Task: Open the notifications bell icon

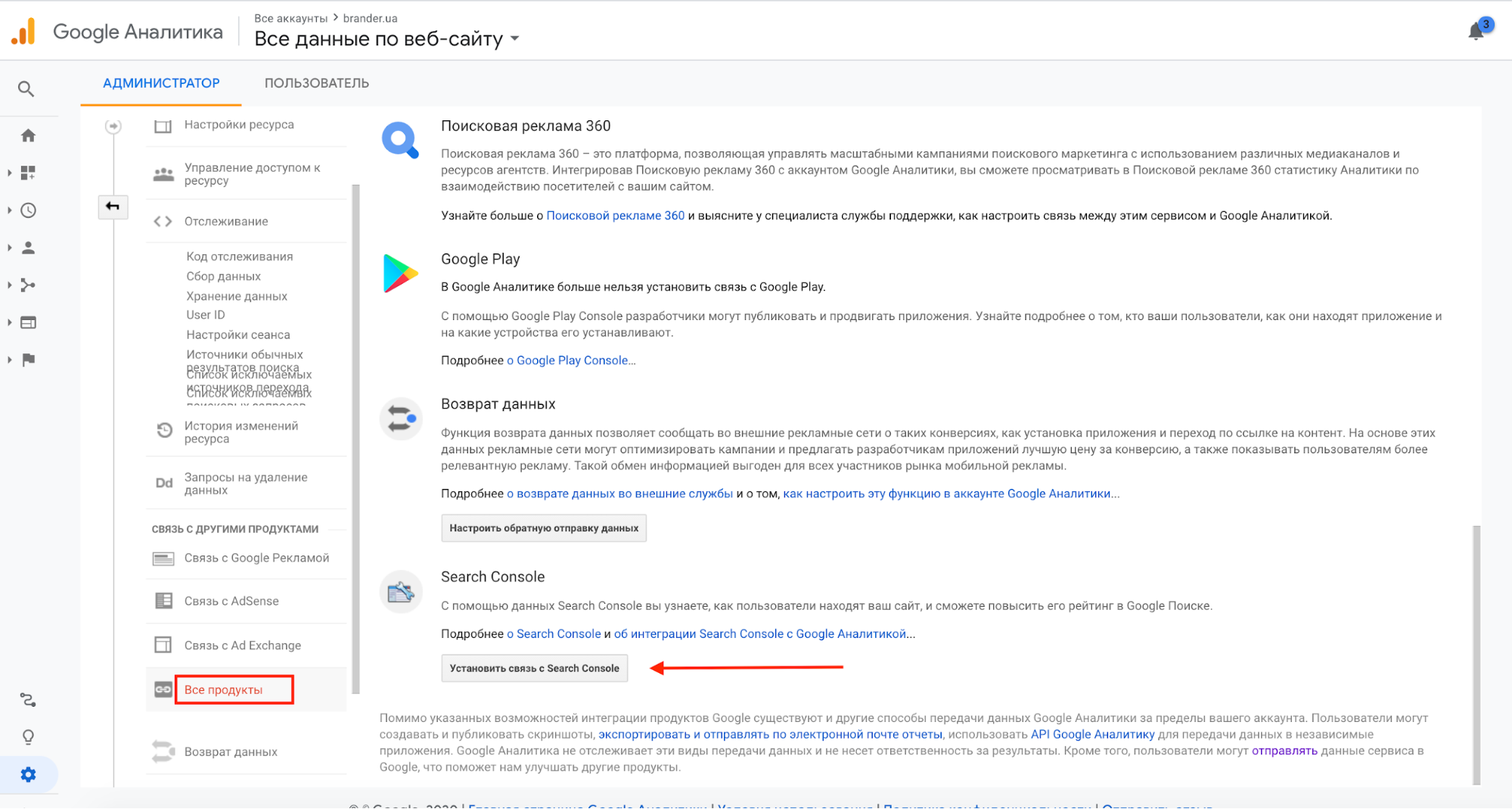Action: click(x=1476, y=31)
